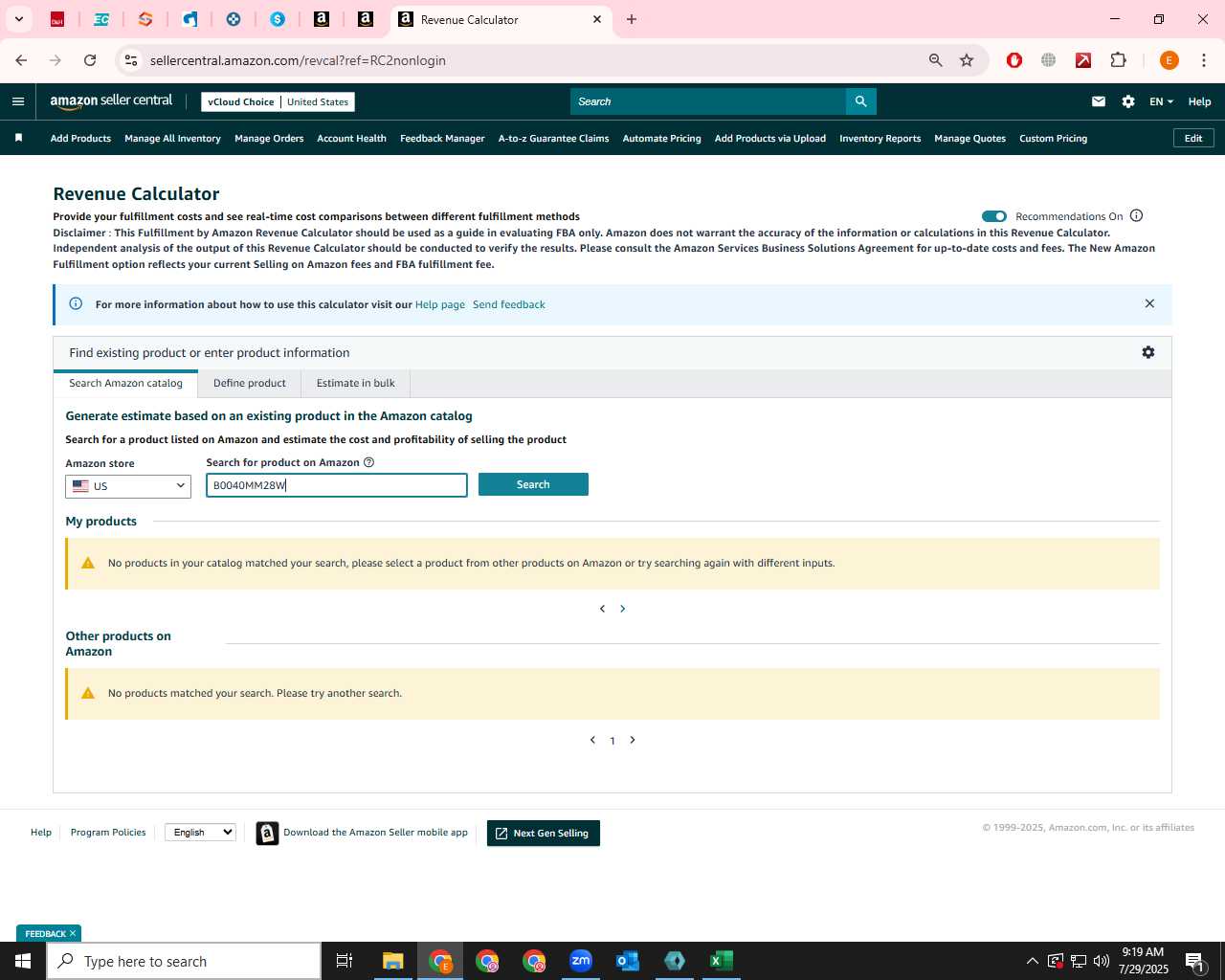The width and height of the screenshot is (1225, 980).
Task: Go to next page of Other products
Action: (x=633, y=740)
